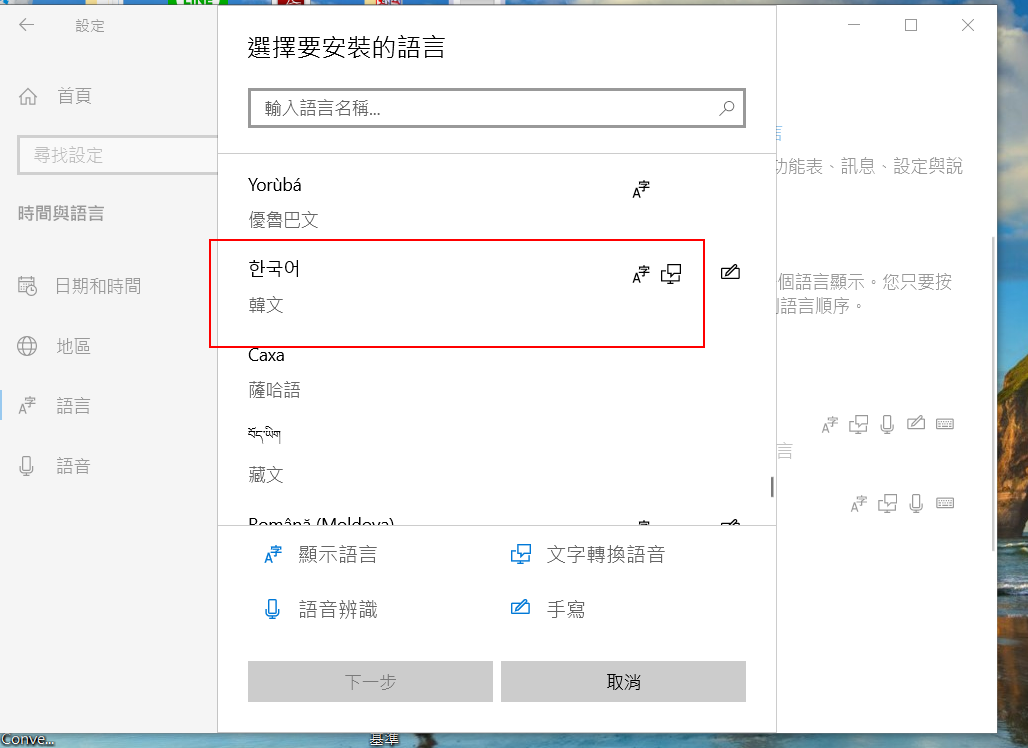Click Korean handwriting pen icon
Viewport: 1028px width, 748px height.
(x=730, y=272)
